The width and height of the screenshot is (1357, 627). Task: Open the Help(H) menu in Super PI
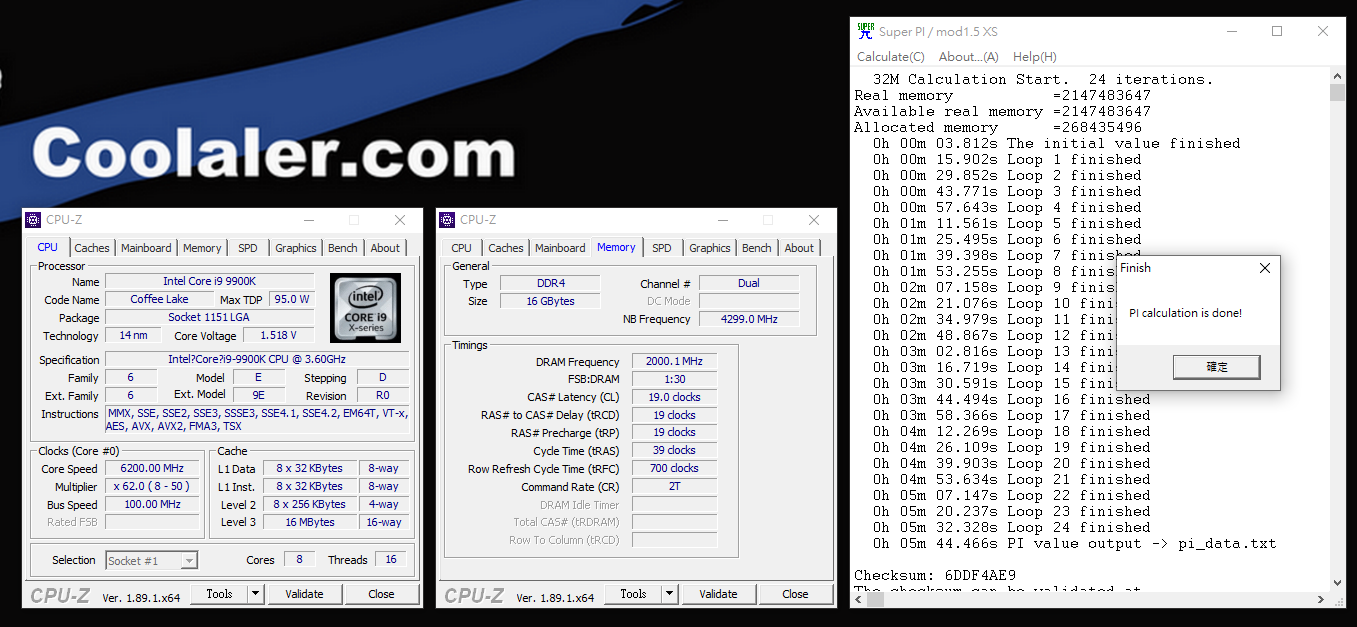pos(1034,57)
